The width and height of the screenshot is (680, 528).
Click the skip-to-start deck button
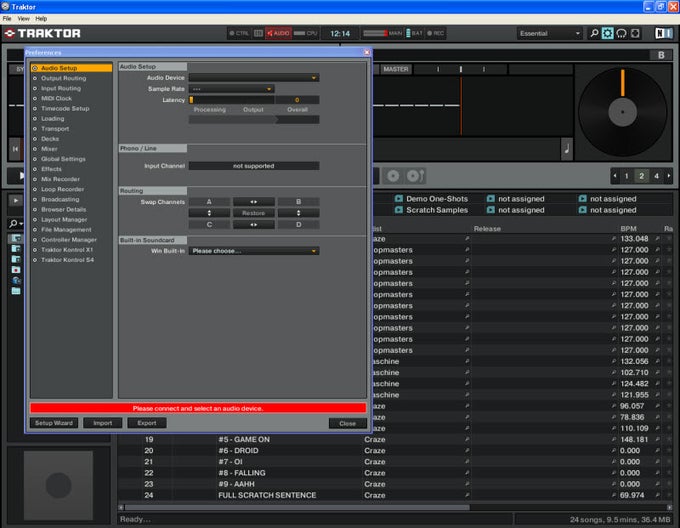tap(16, 149)
